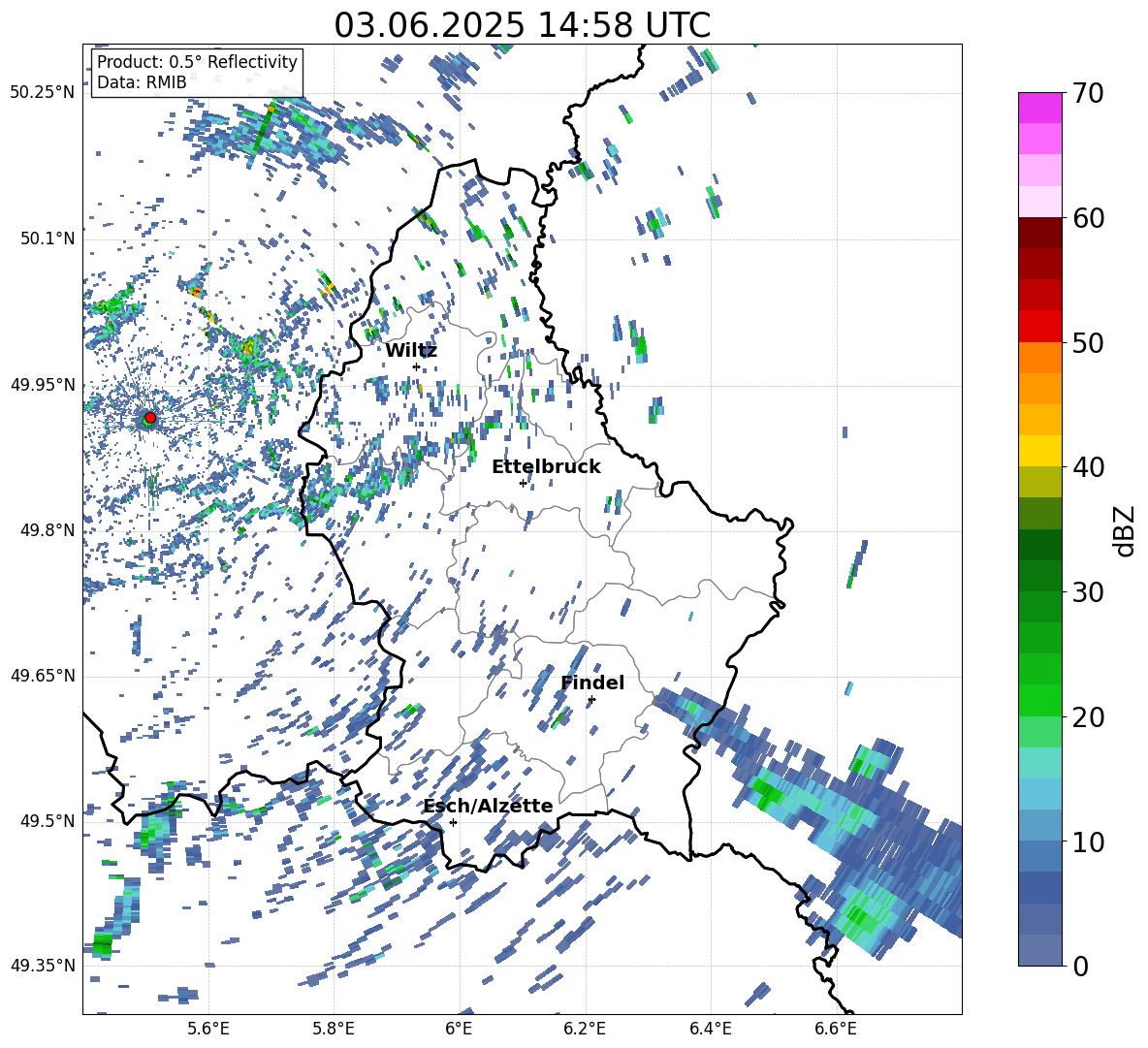This screenshot has width=1148, height=1048.
Task: Click the 40 tick label on colorbar
Action: pos(1088,467)
